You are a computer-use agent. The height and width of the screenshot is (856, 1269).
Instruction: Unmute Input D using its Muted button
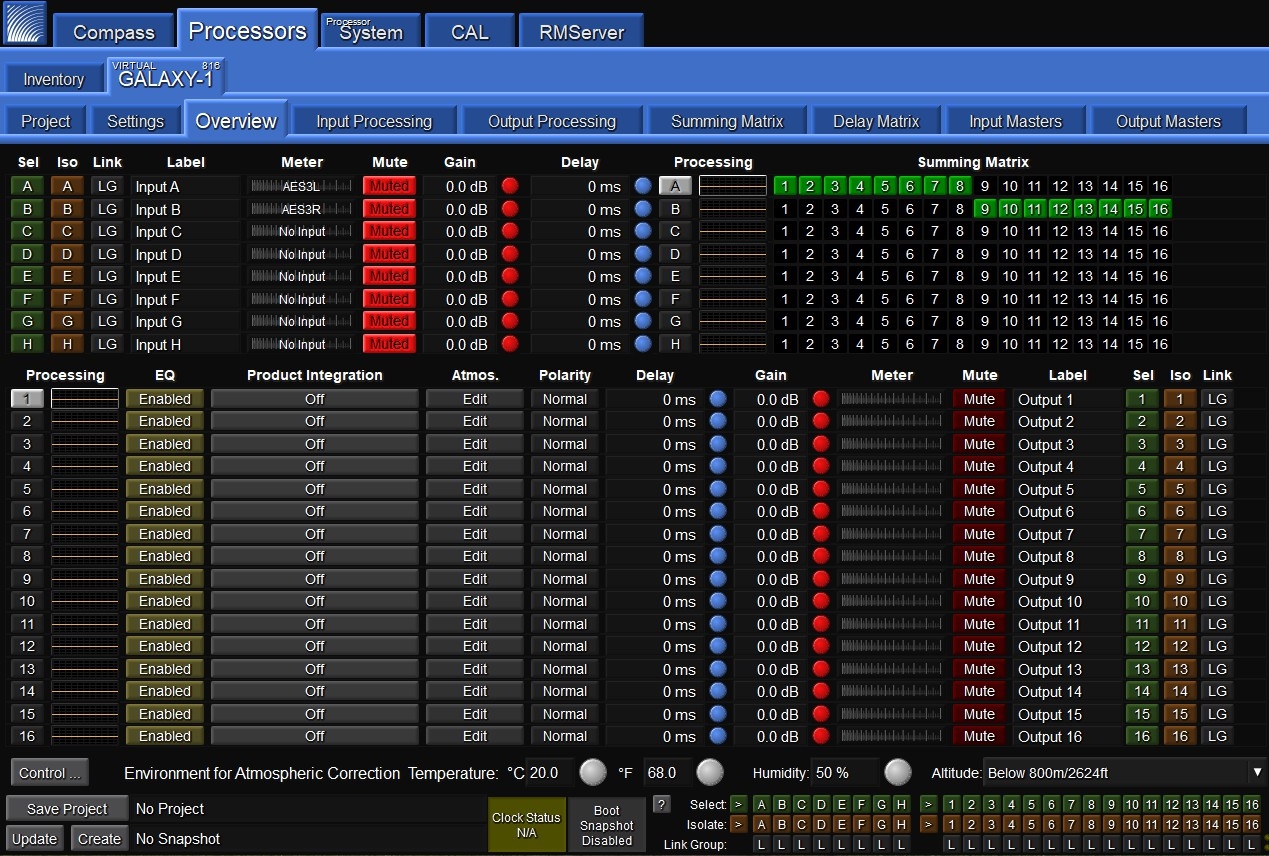[x=389, y=254]
